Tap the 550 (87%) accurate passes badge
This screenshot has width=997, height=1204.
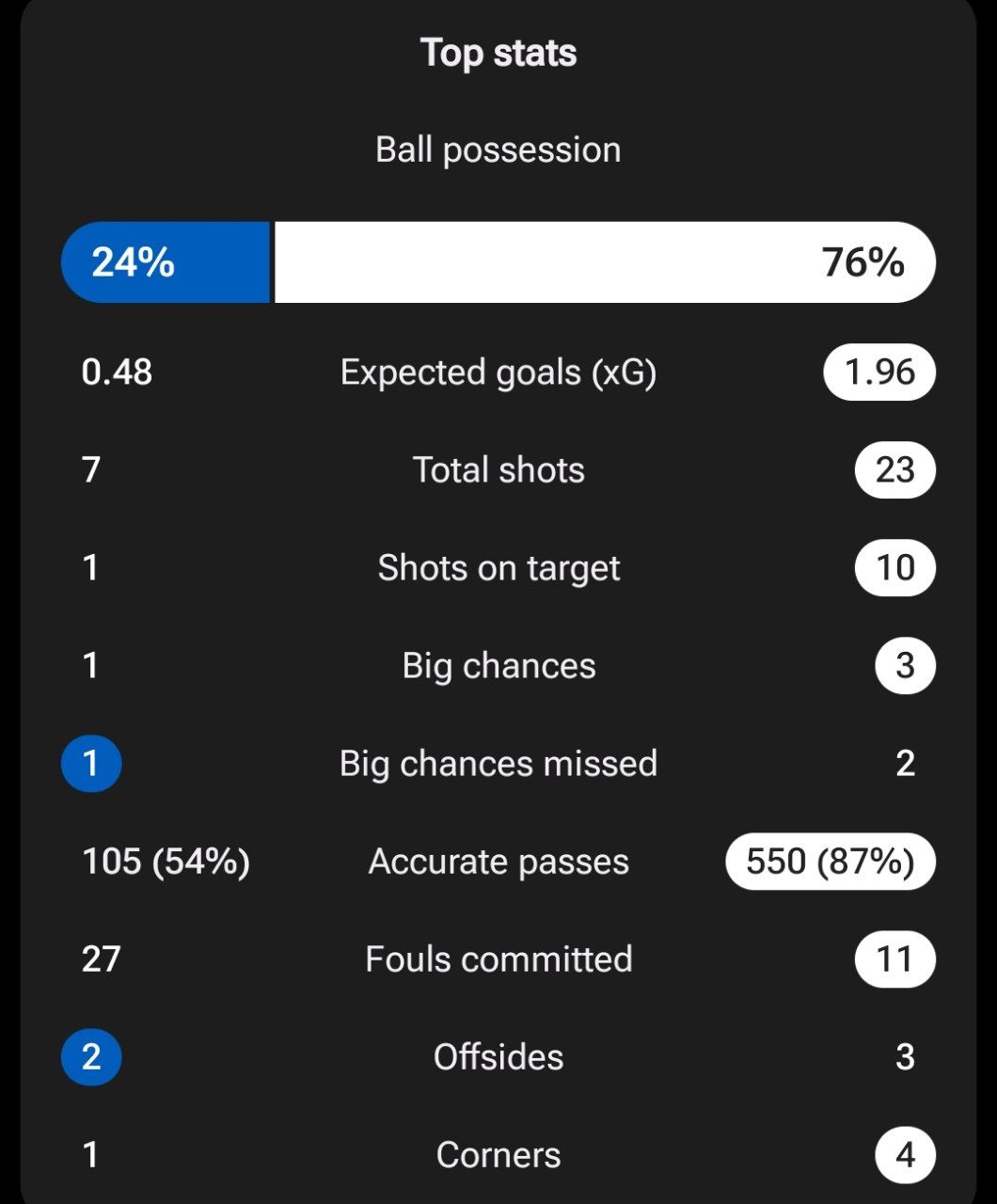[x=830, y=862]
